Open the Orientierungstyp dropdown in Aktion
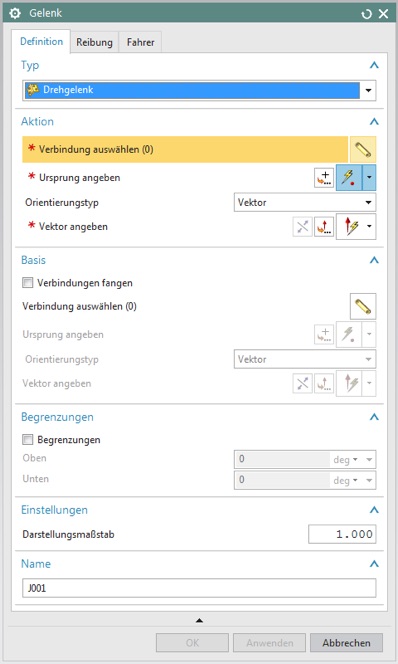This screenshot has width=398, height=664. coord(305,202)
